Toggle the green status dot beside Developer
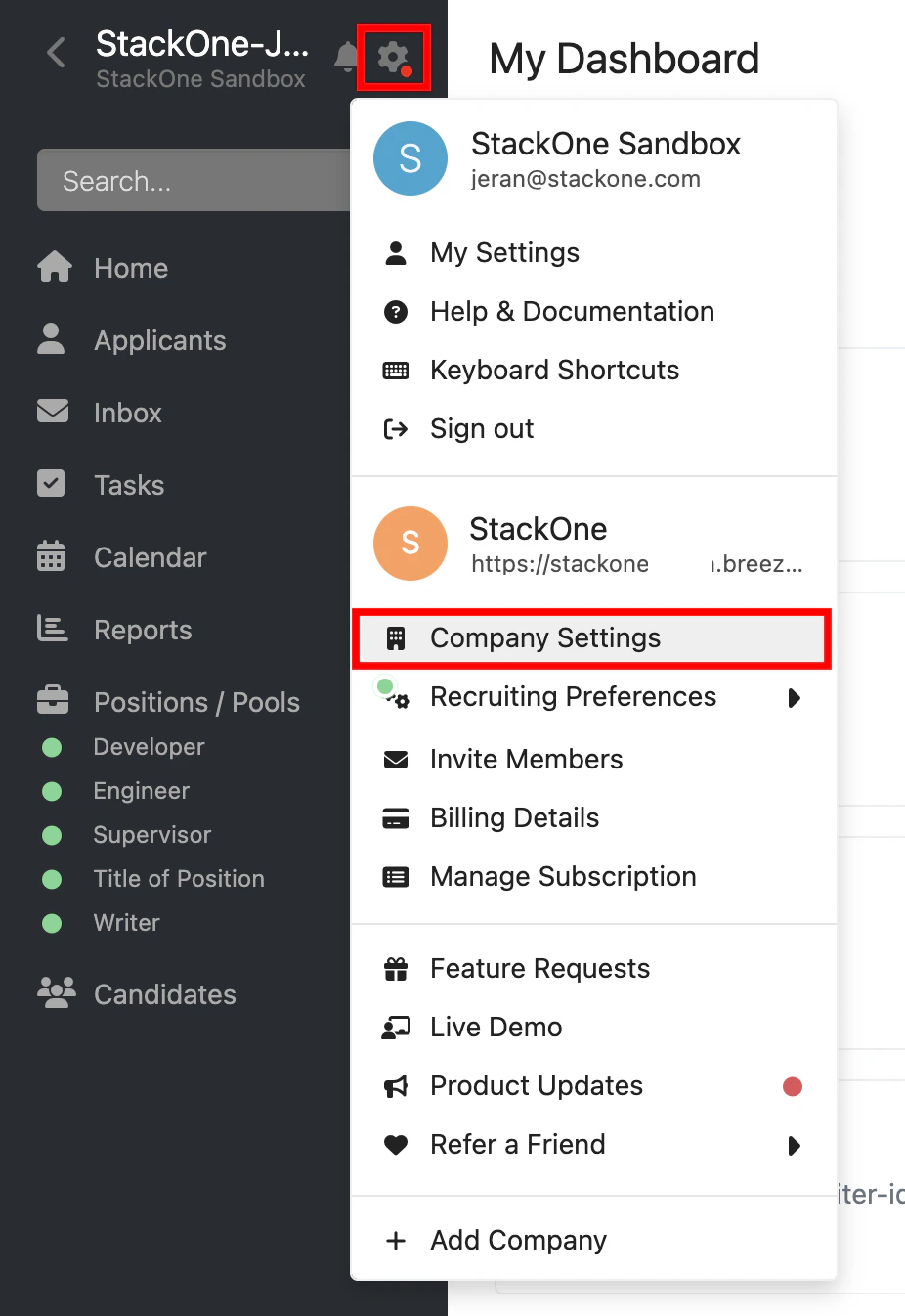 51,746
